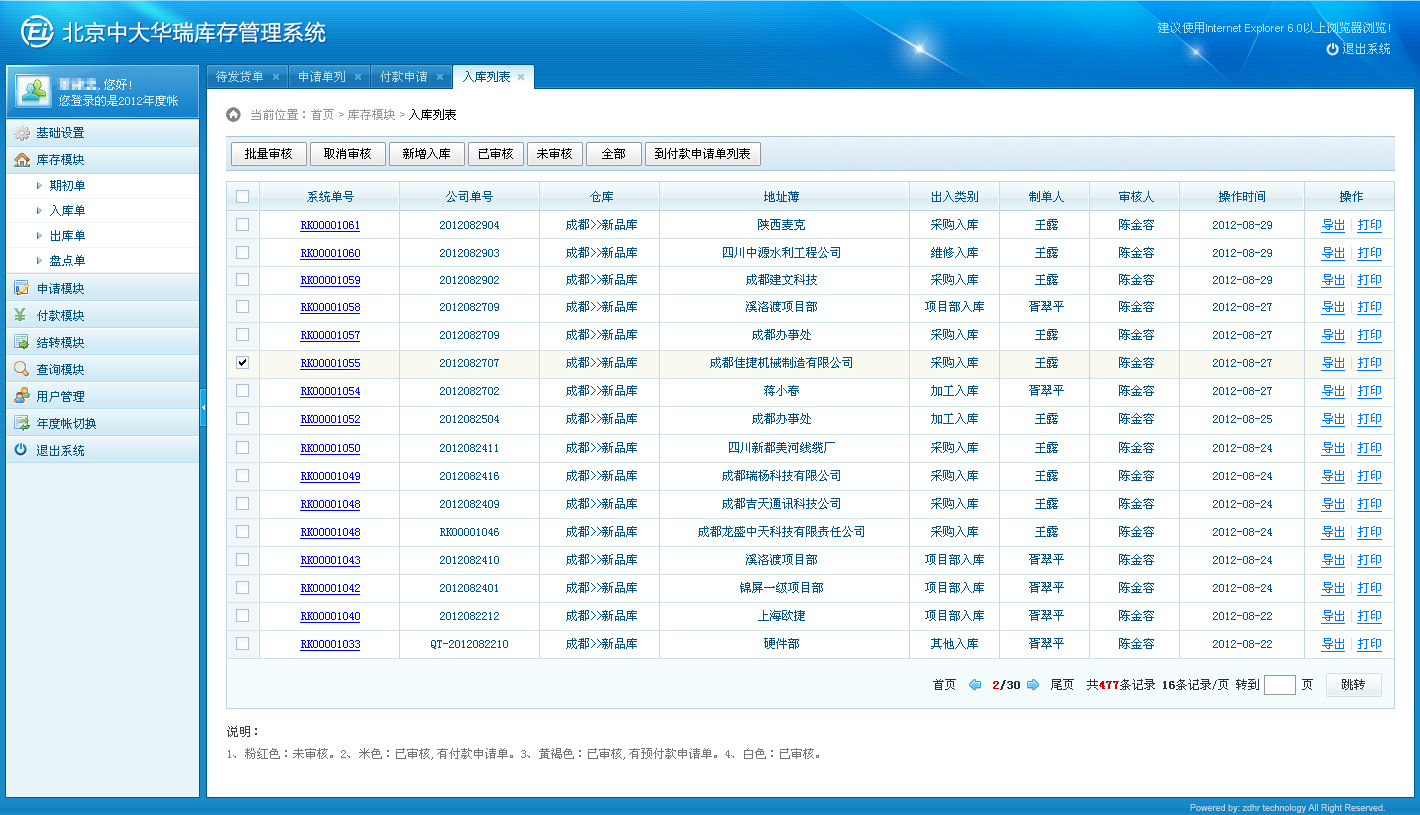Screen dimensions: 1420x815
Task: Close the 待发货单 tab
Action: click(276, 77)
